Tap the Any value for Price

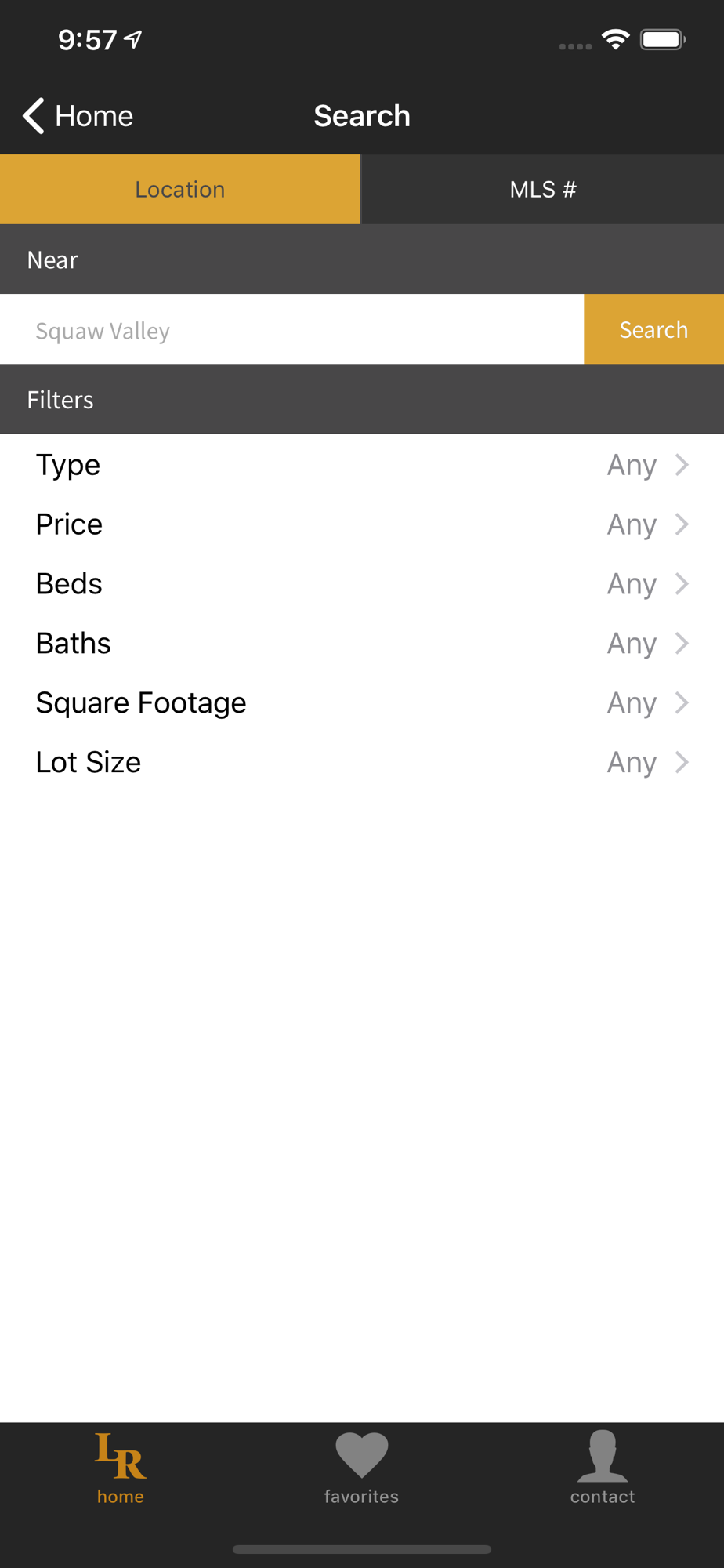point(631,524)
